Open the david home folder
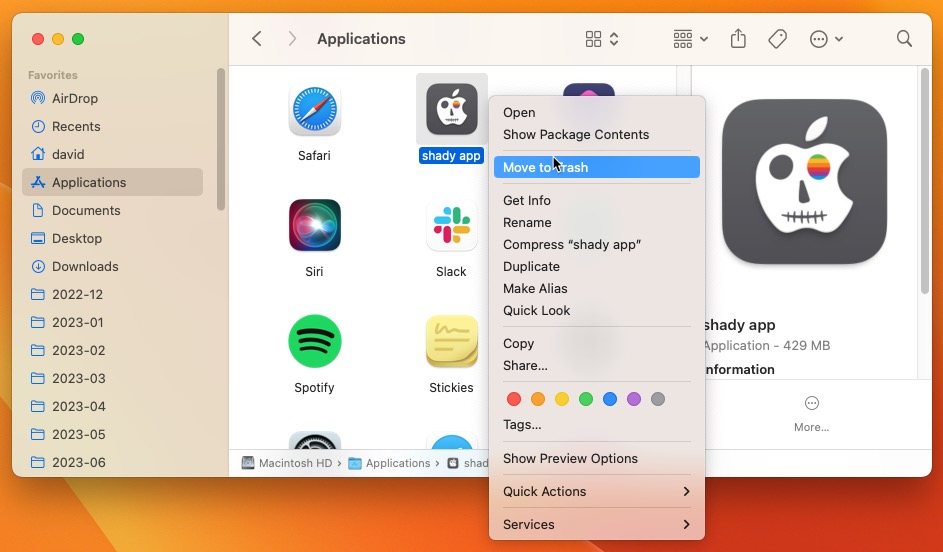943x552 pixels. pos(112,154)
